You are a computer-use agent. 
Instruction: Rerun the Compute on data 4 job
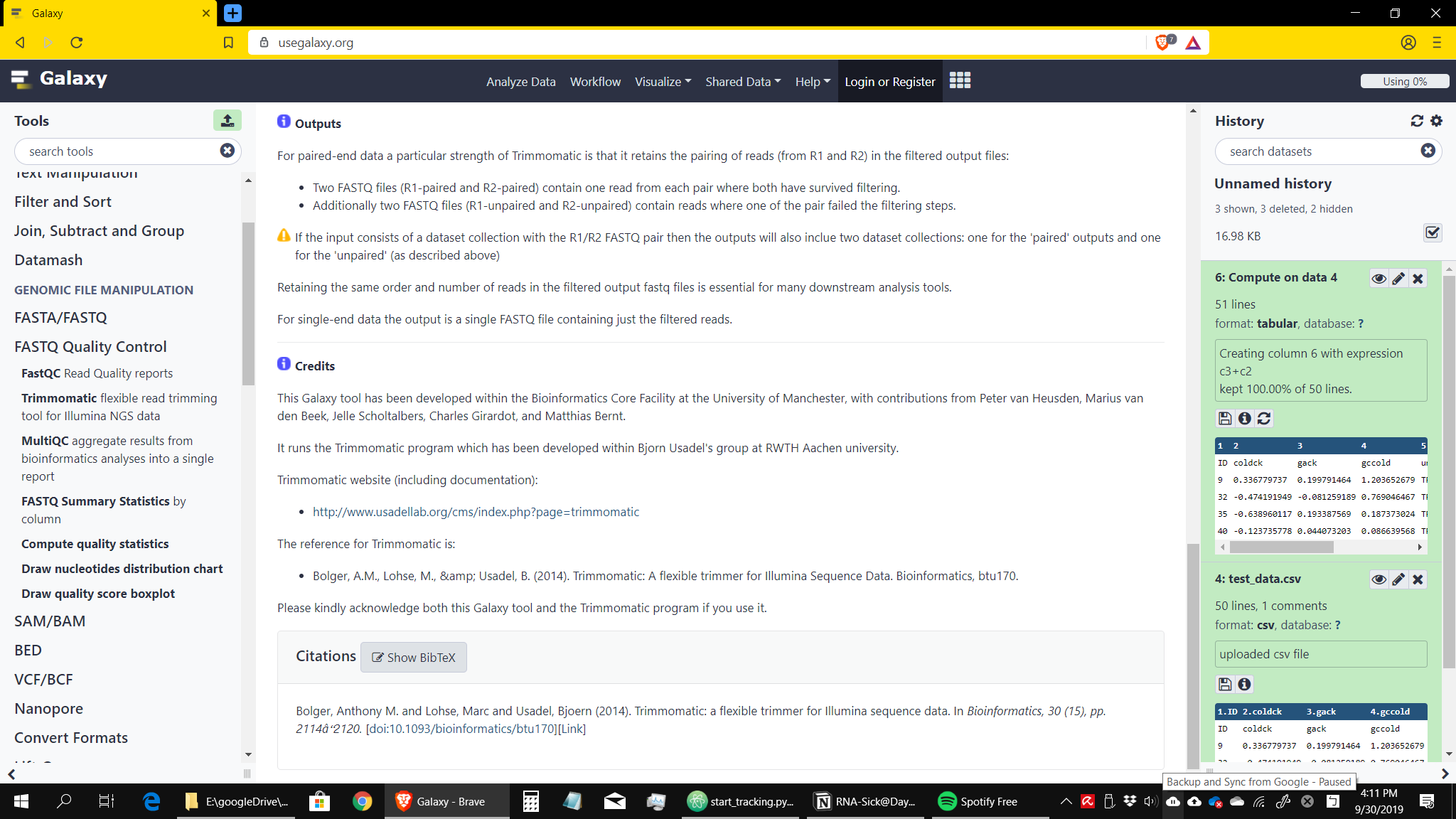1264,418
